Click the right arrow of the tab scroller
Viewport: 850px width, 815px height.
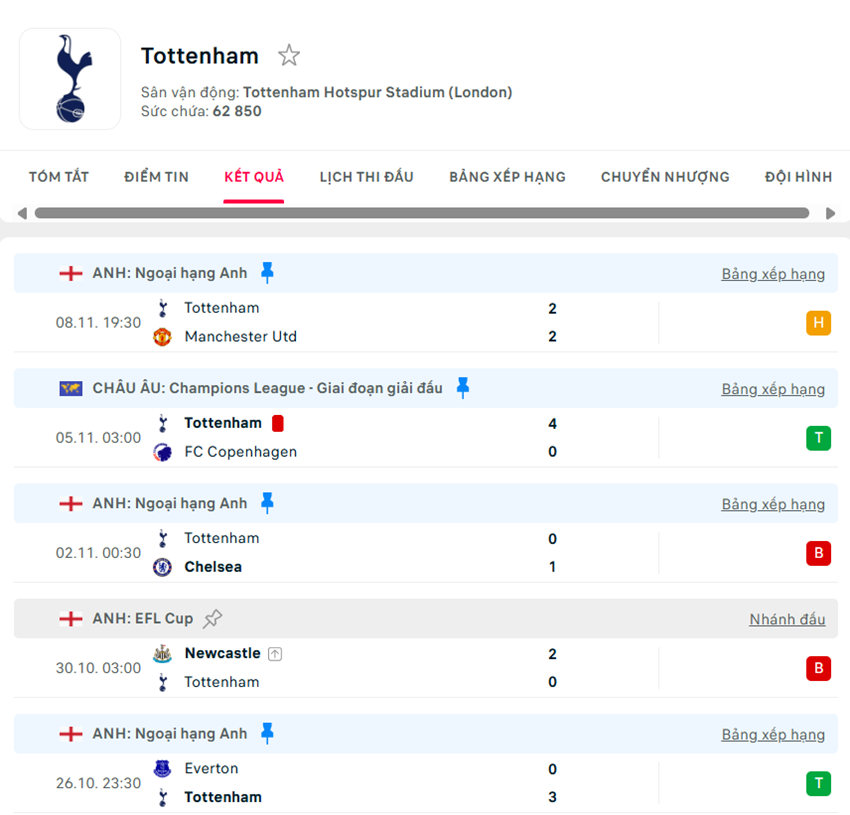click(832, 212)
